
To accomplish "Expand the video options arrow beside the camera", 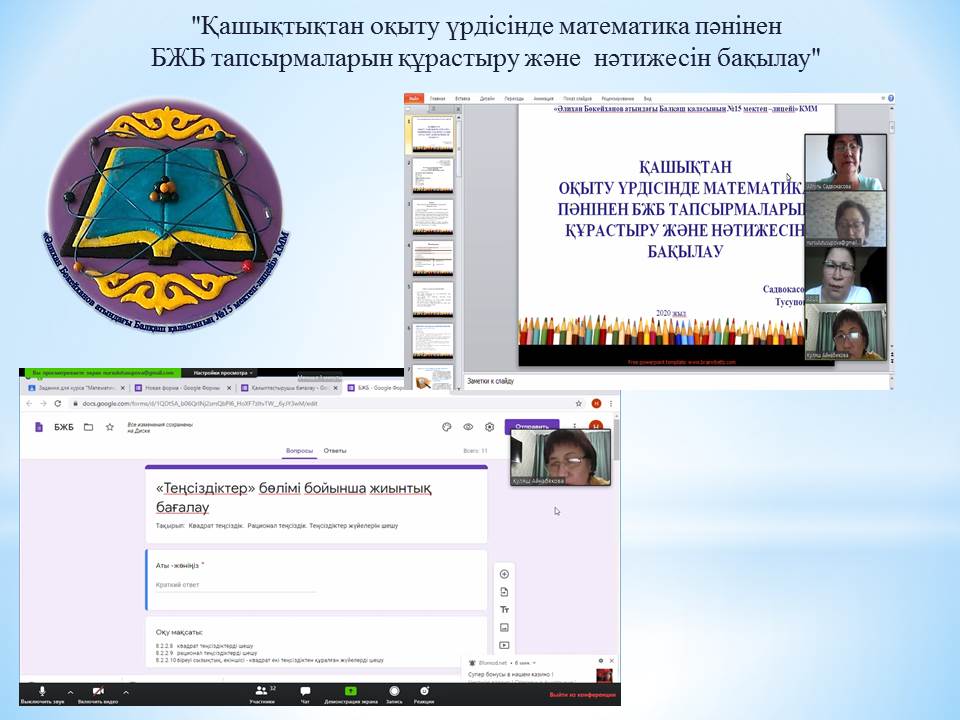I will point(127,691).
